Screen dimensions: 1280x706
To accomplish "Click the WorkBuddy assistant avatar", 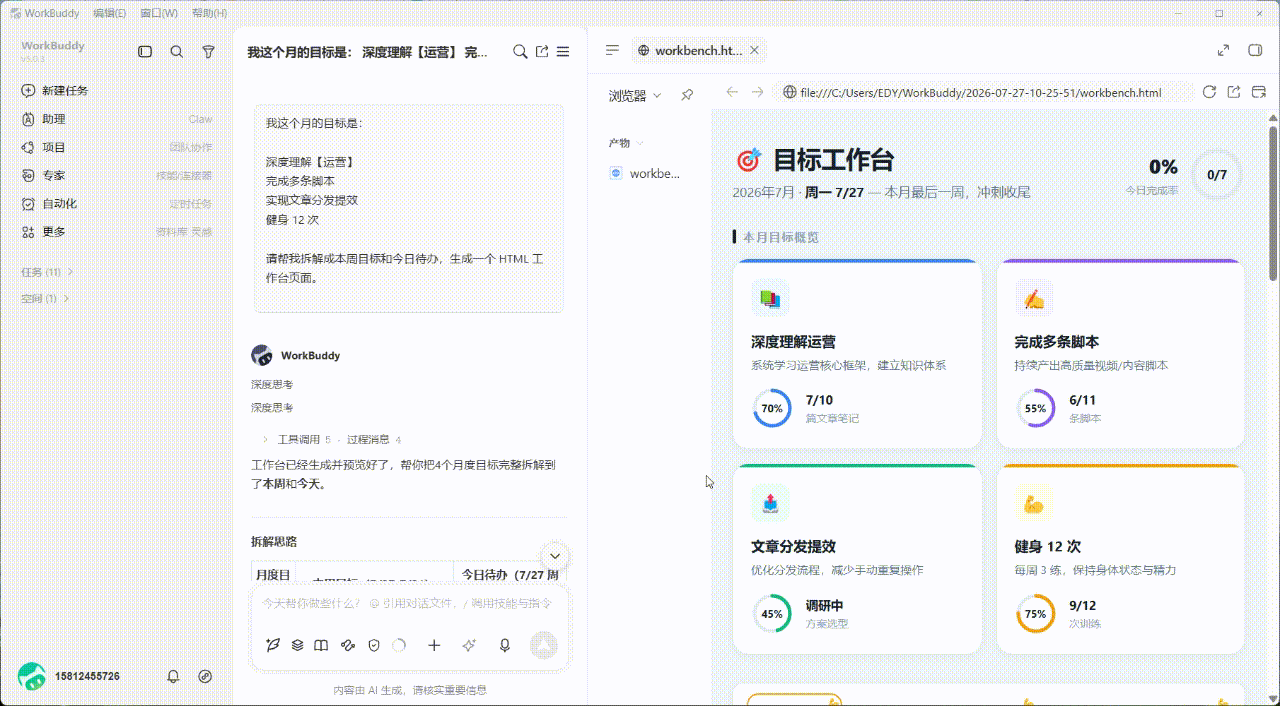I will [x=262, y=355].
